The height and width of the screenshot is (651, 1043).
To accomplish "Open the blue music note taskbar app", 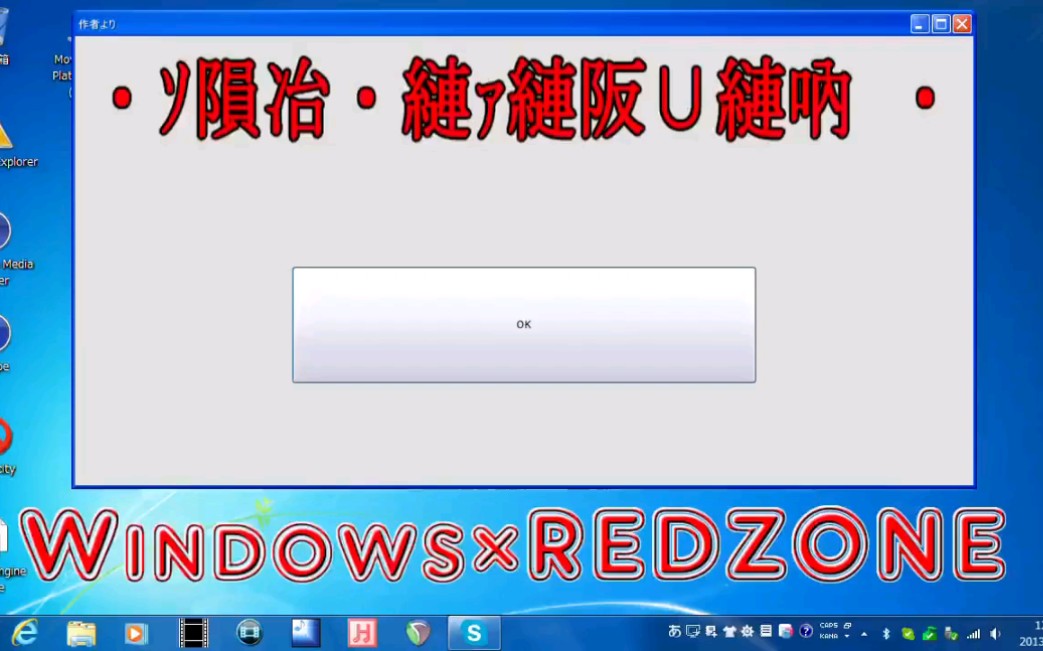I will [306, 632].
